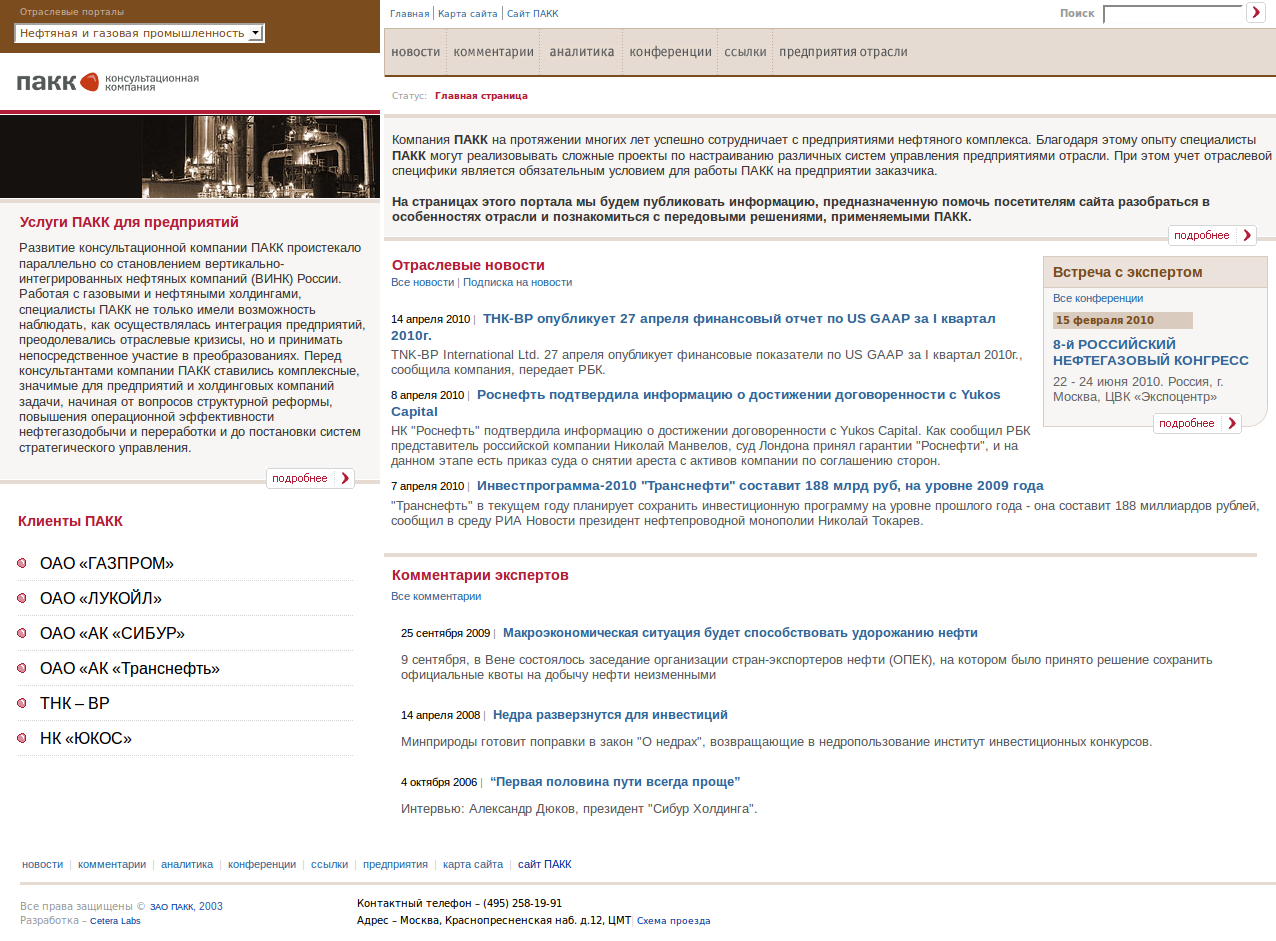This screenshot has height=941, width=1276.
Task: Open the конференции navigation tab
Action: 670,52
